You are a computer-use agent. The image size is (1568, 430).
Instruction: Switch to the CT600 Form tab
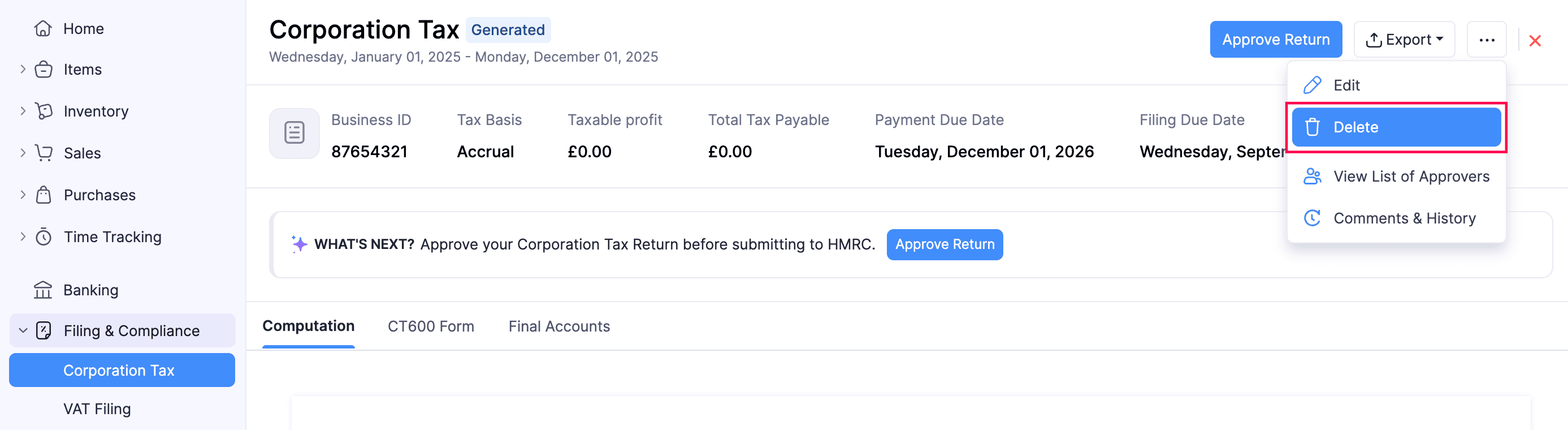click(x=430, y=326)
